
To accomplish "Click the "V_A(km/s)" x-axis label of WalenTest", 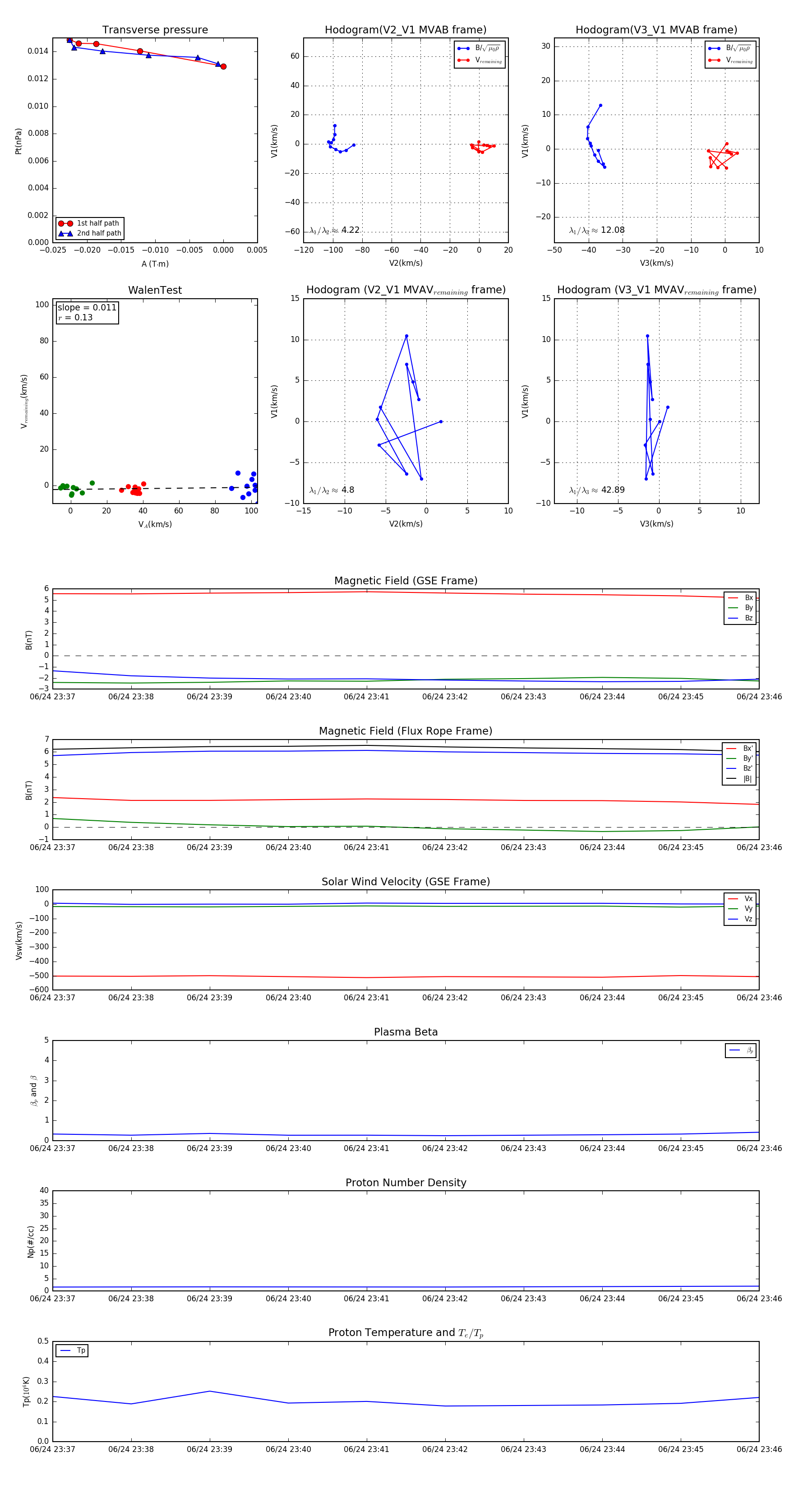I will [155, 524].
